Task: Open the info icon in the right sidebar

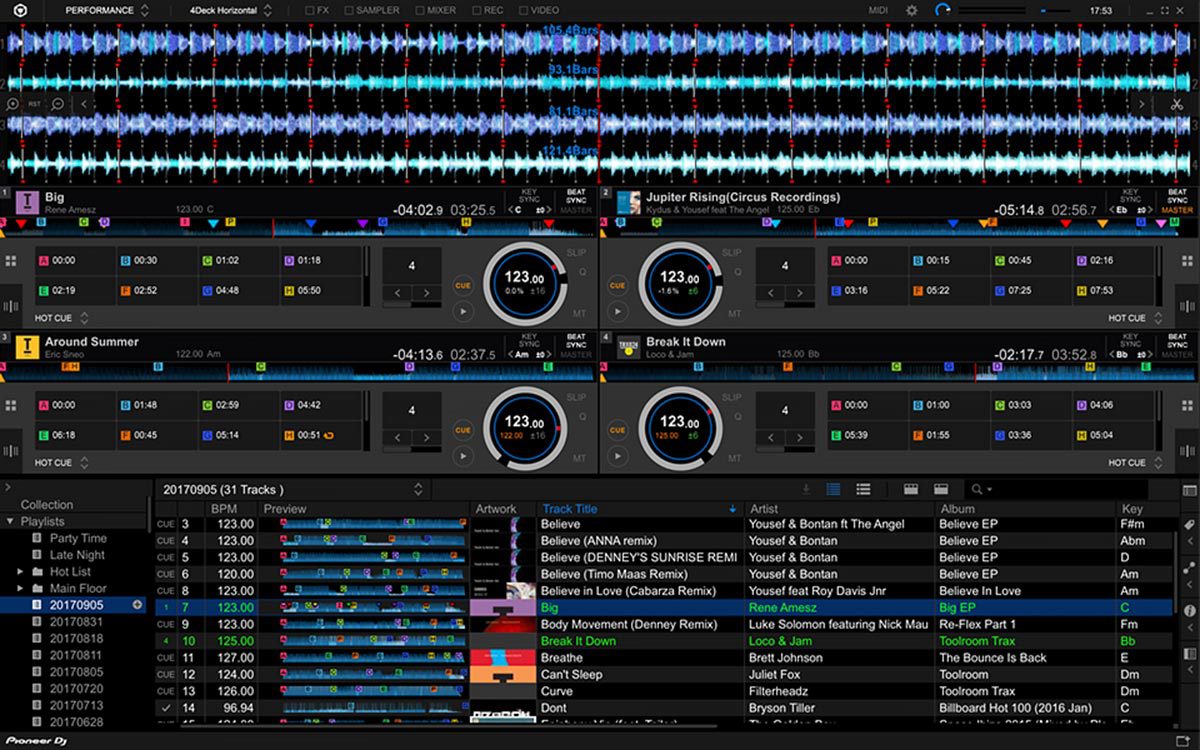Action: click(x=1189, y=610)
